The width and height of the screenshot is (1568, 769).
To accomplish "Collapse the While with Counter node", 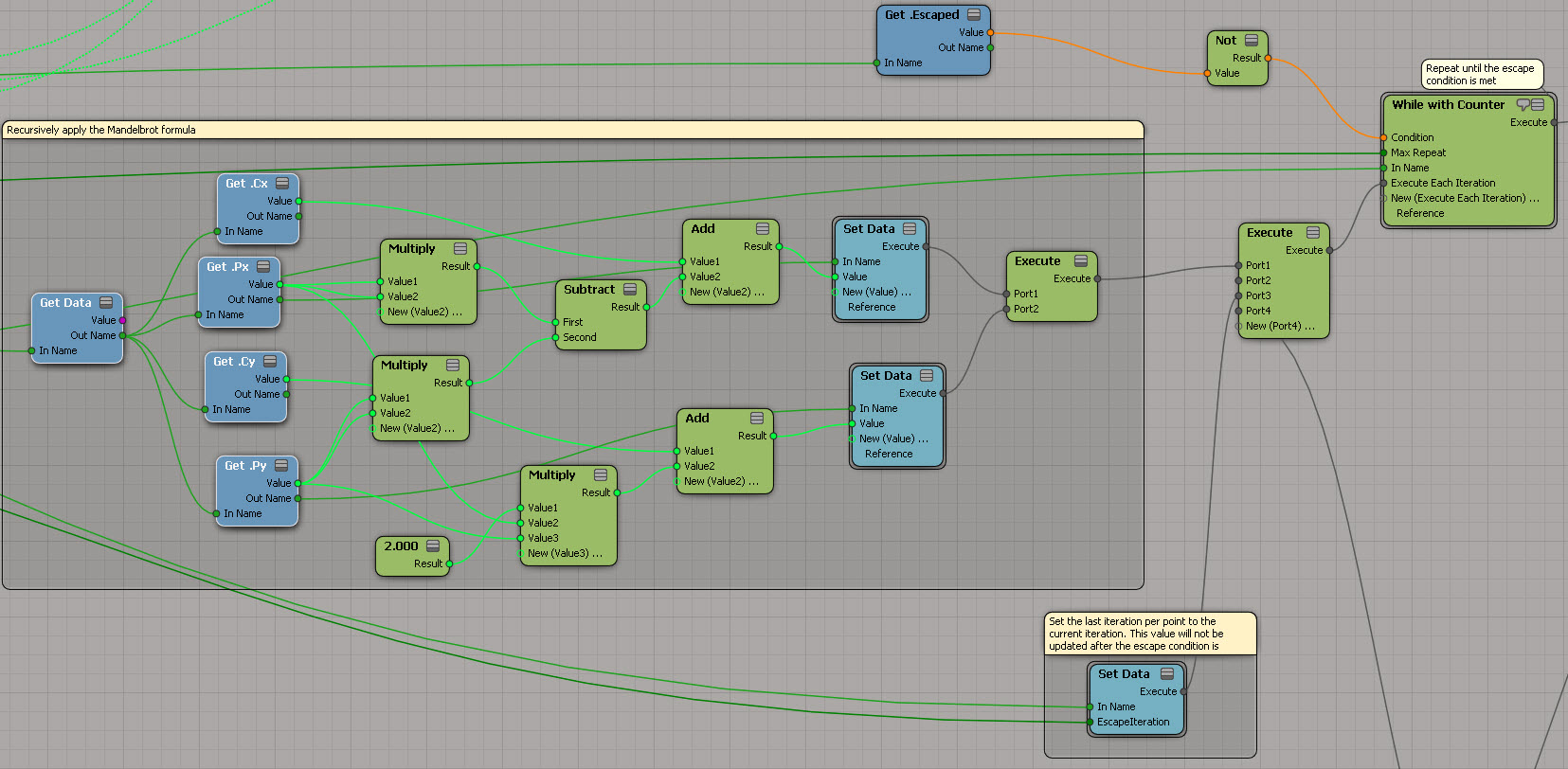I will click(1538, 105).
